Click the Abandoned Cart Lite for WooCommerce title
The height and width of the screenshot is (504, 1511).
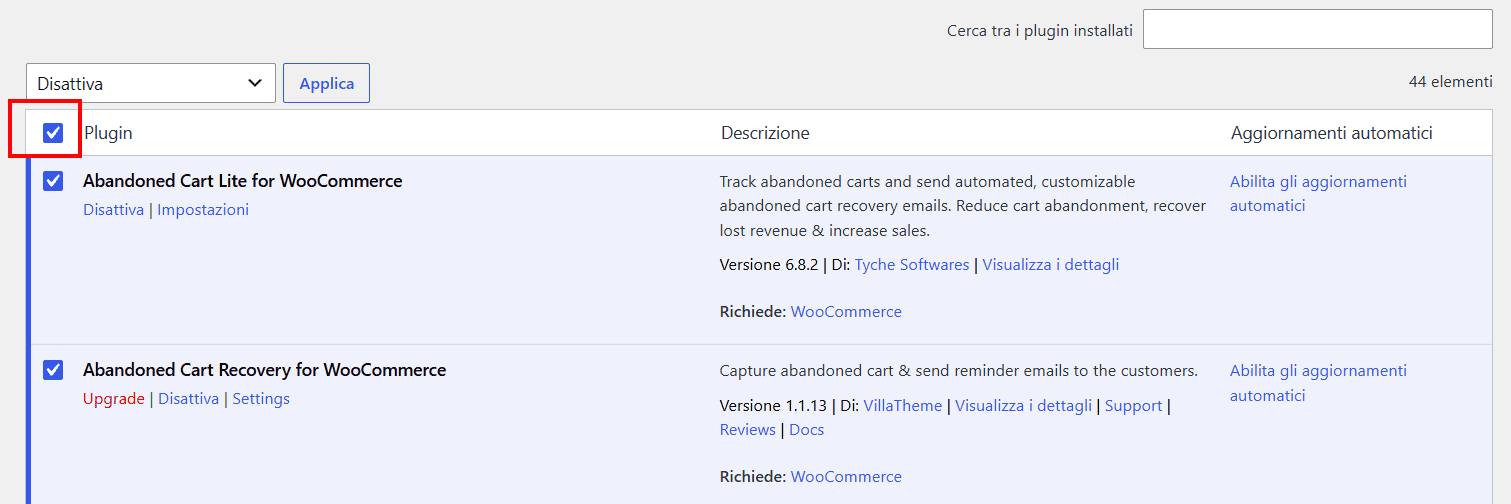tap(243, 181)
